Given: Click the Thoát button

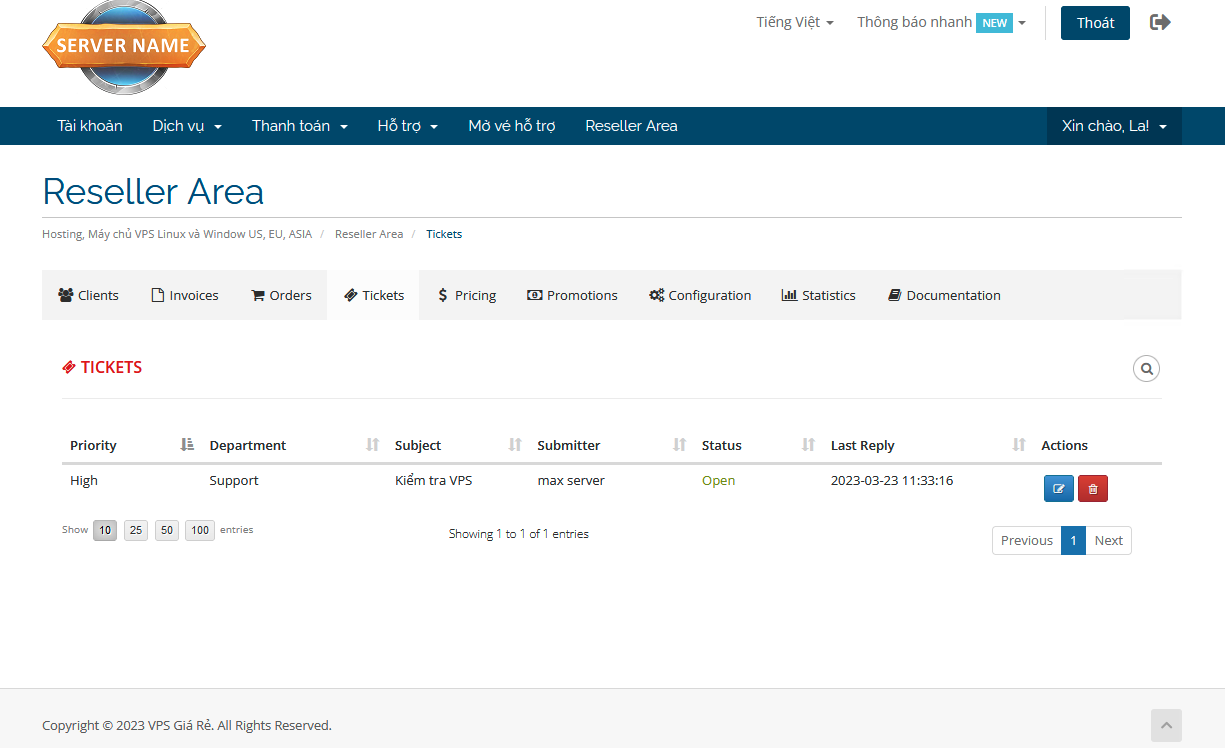Looking at the screenshot, I should coord(1095,23).
